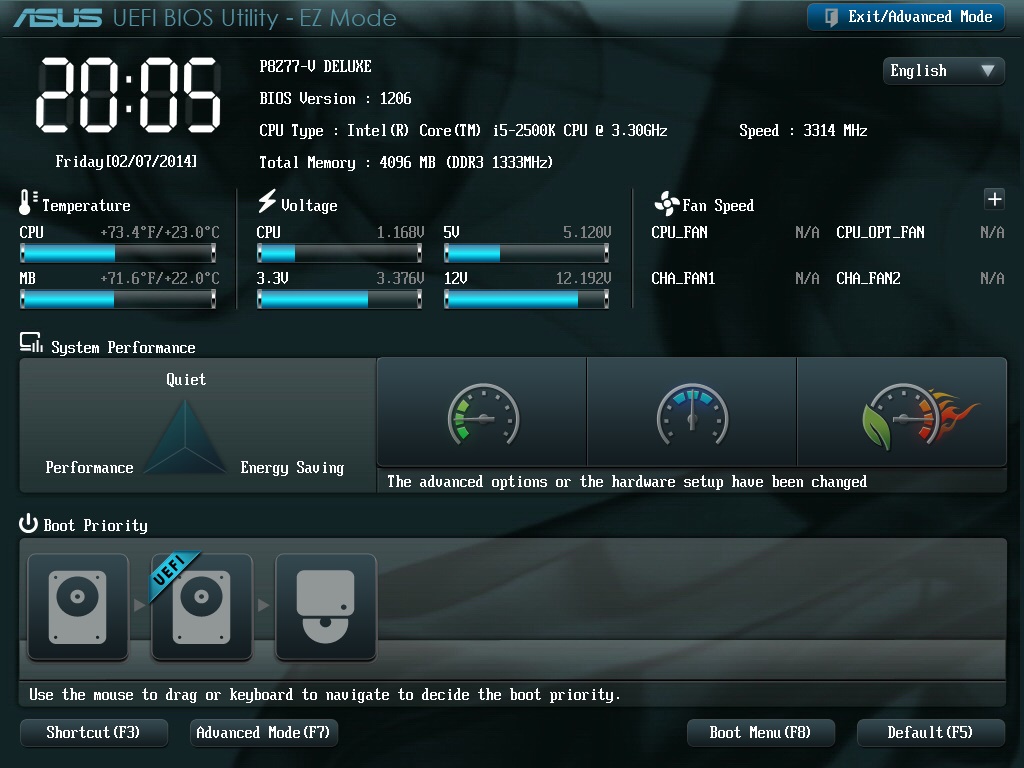Switch to Advanced Mode (F7)
This screenshot has width=1024, height=768.
click(263, 733)
